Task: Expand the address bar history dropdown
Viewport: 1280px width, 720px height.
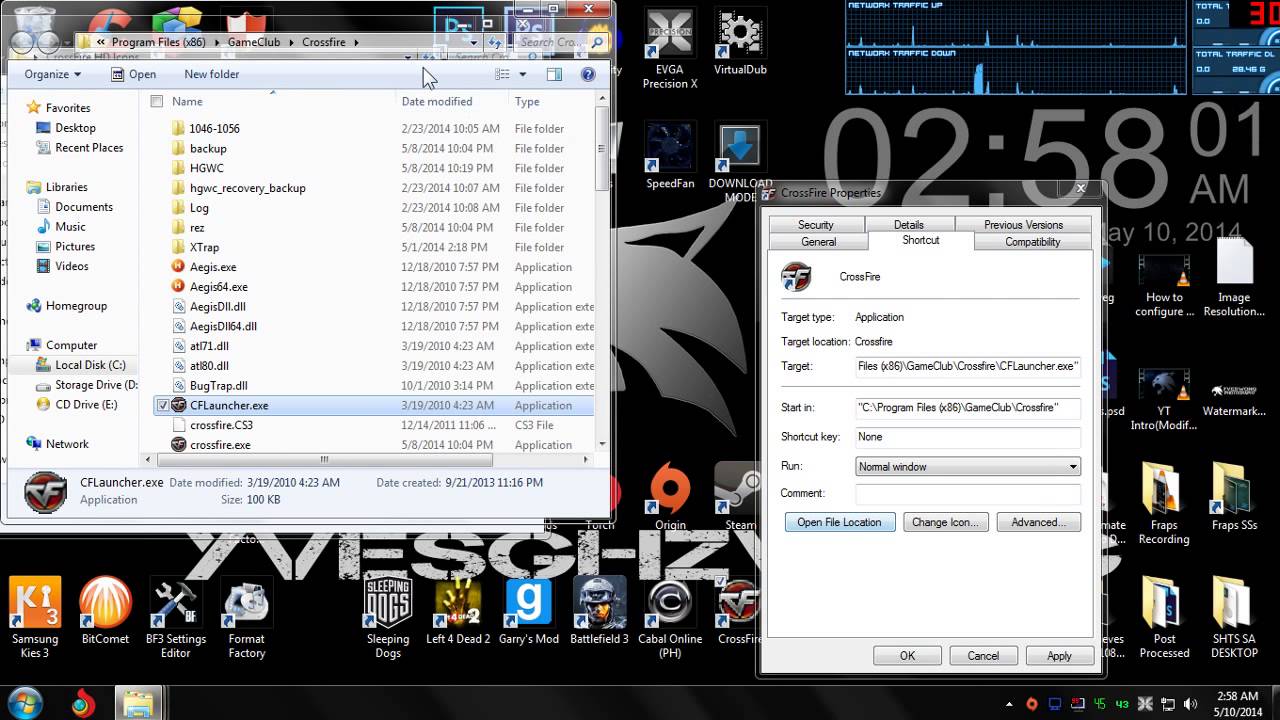Action: [473, 43]
